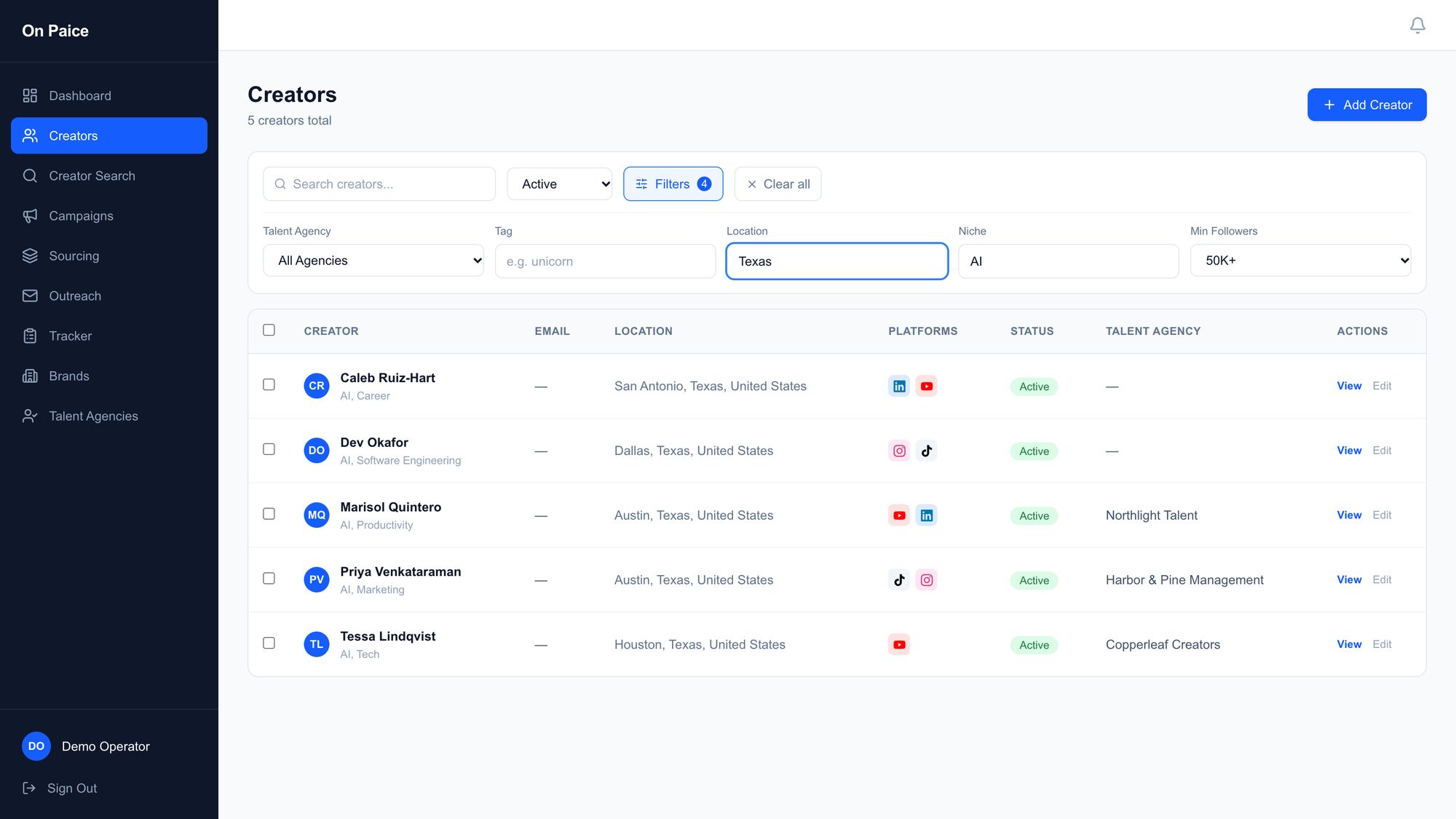Open Talent Agencies page
This screenshot has height=819, width=1456.
(x=109, y=416)
